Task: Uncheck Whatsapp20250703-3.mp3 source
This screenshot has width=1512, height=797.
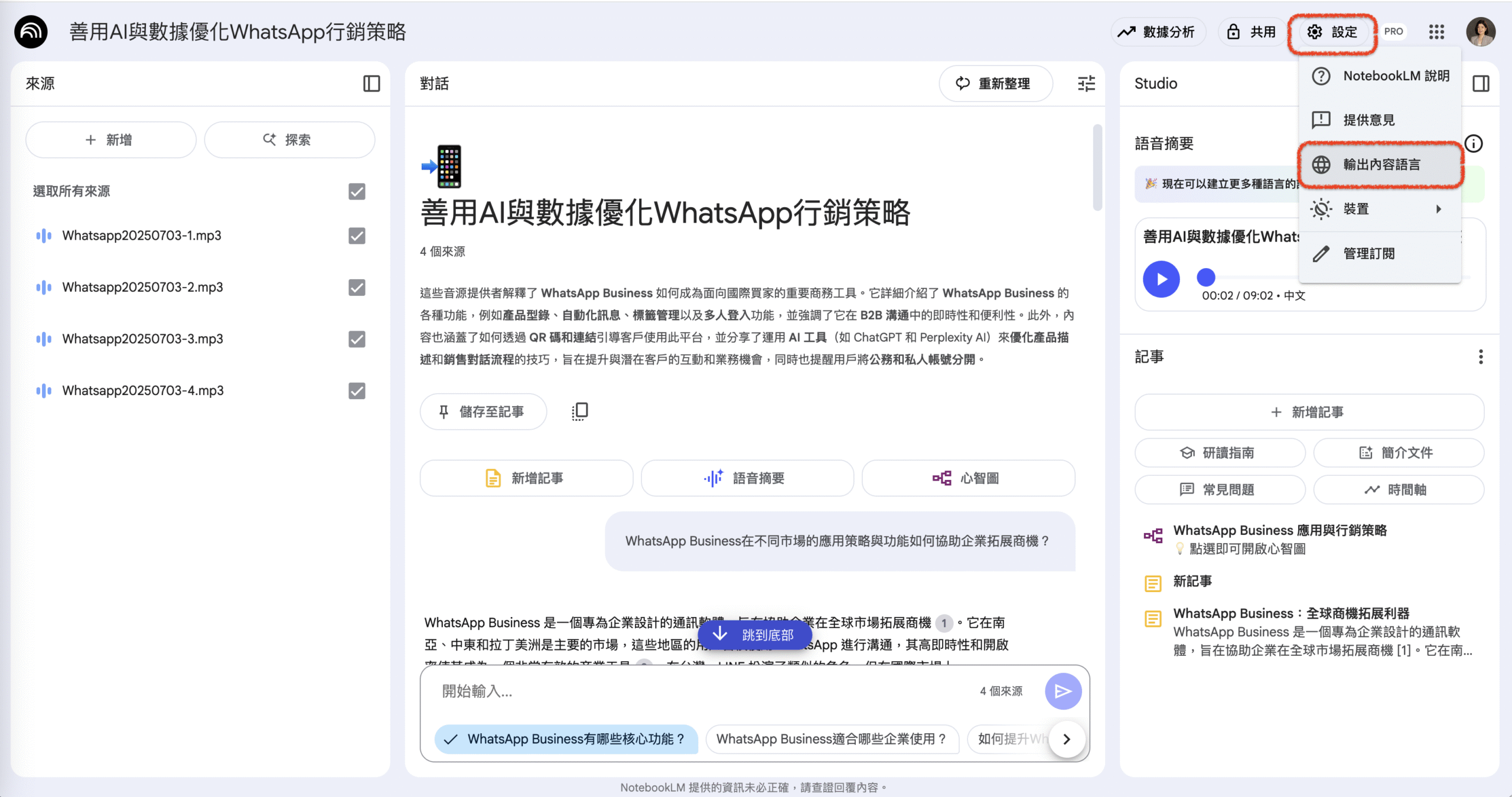Action: point(357,339)
